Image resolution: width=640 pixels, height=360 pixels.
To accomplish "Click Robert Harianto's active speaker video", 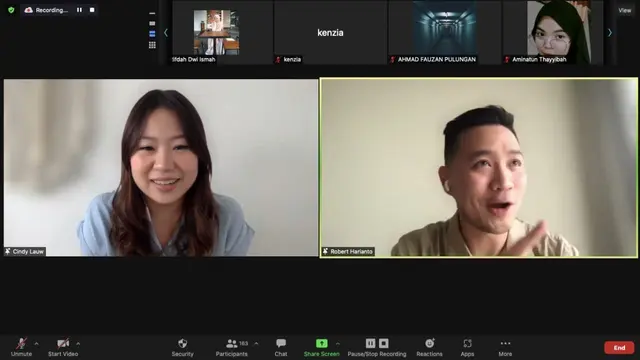I will [479, 167].
